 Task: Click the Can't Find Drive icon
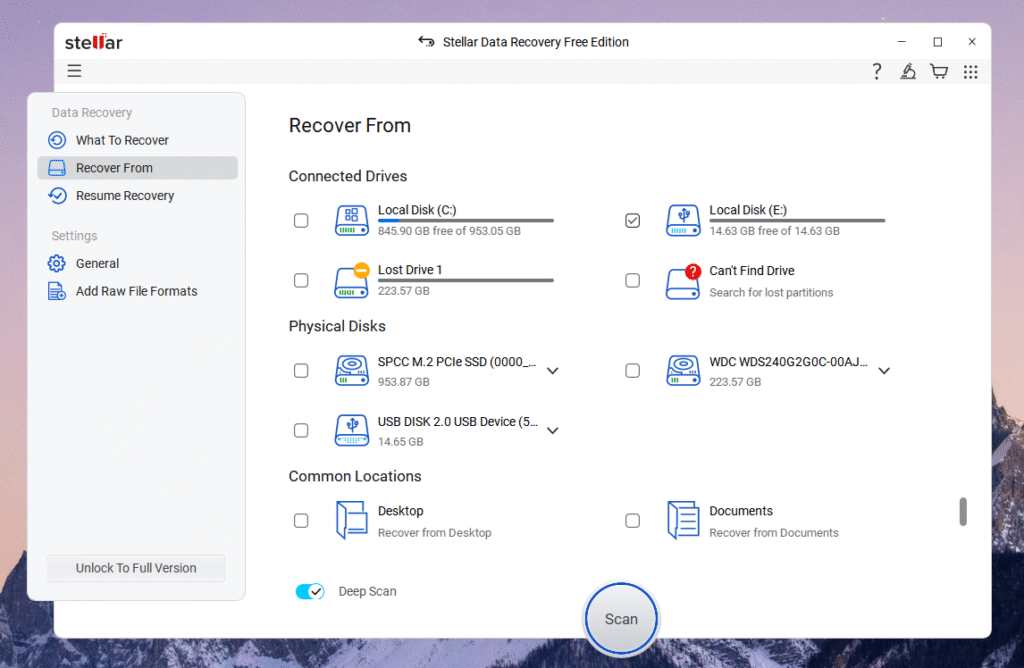(684, 281)
